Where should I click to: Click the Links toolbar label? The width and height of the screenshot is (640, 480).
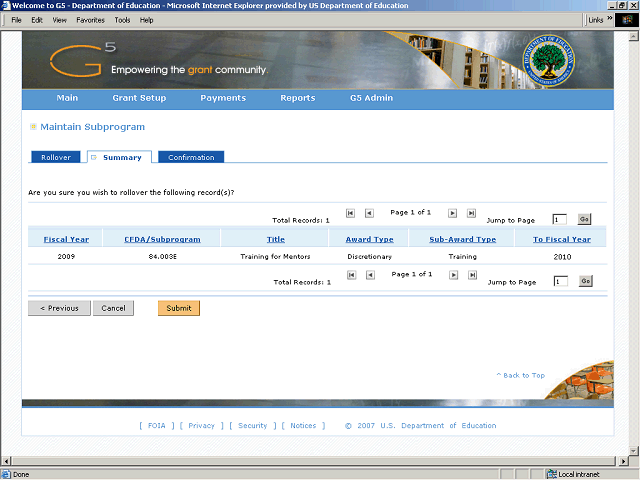pos(596,20)
